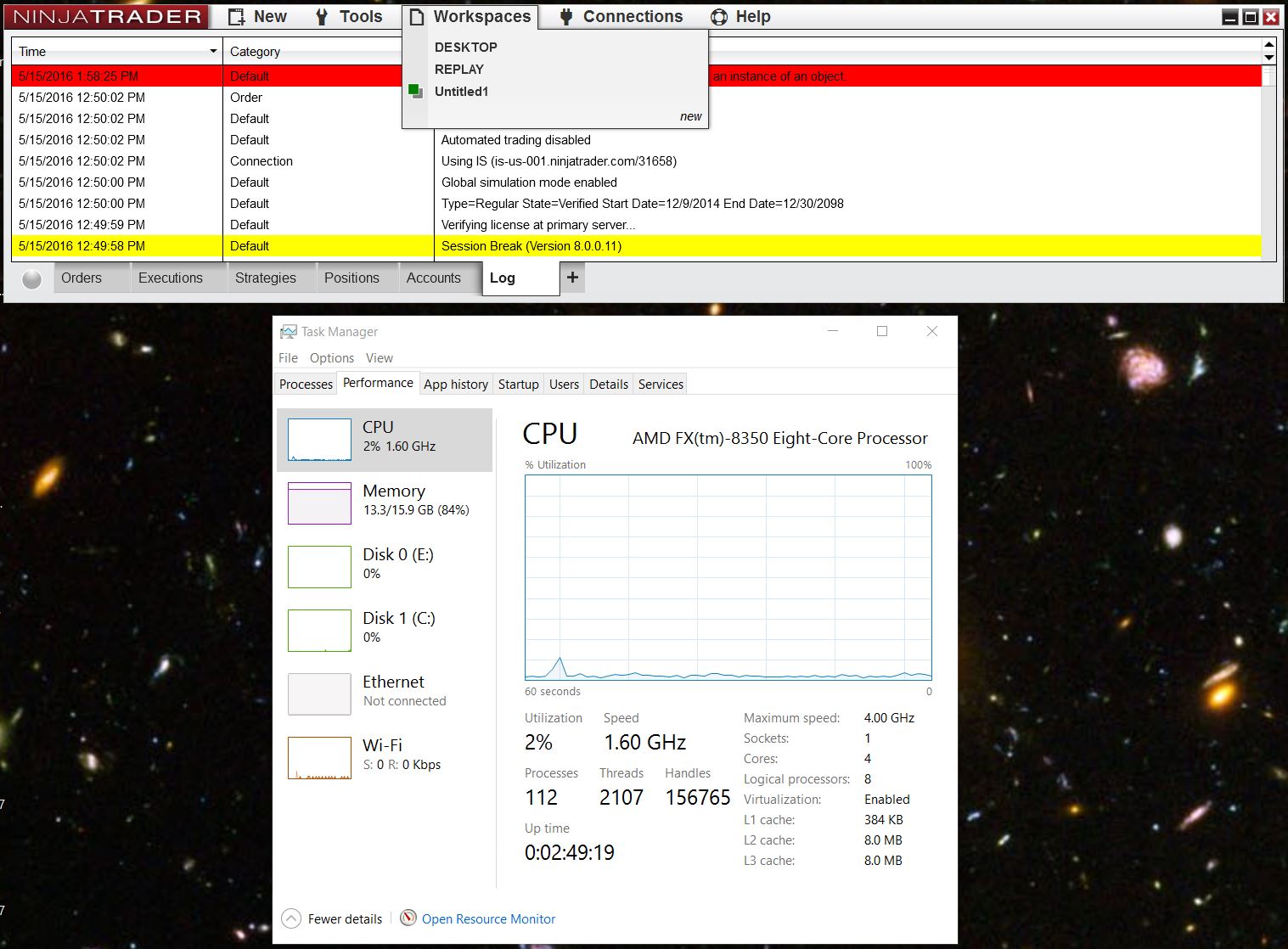Click 'Global simulation mode enabled' log entry
Image resolution: width=1288 pixels, height=949 pixels.
(x=529, y=182)
